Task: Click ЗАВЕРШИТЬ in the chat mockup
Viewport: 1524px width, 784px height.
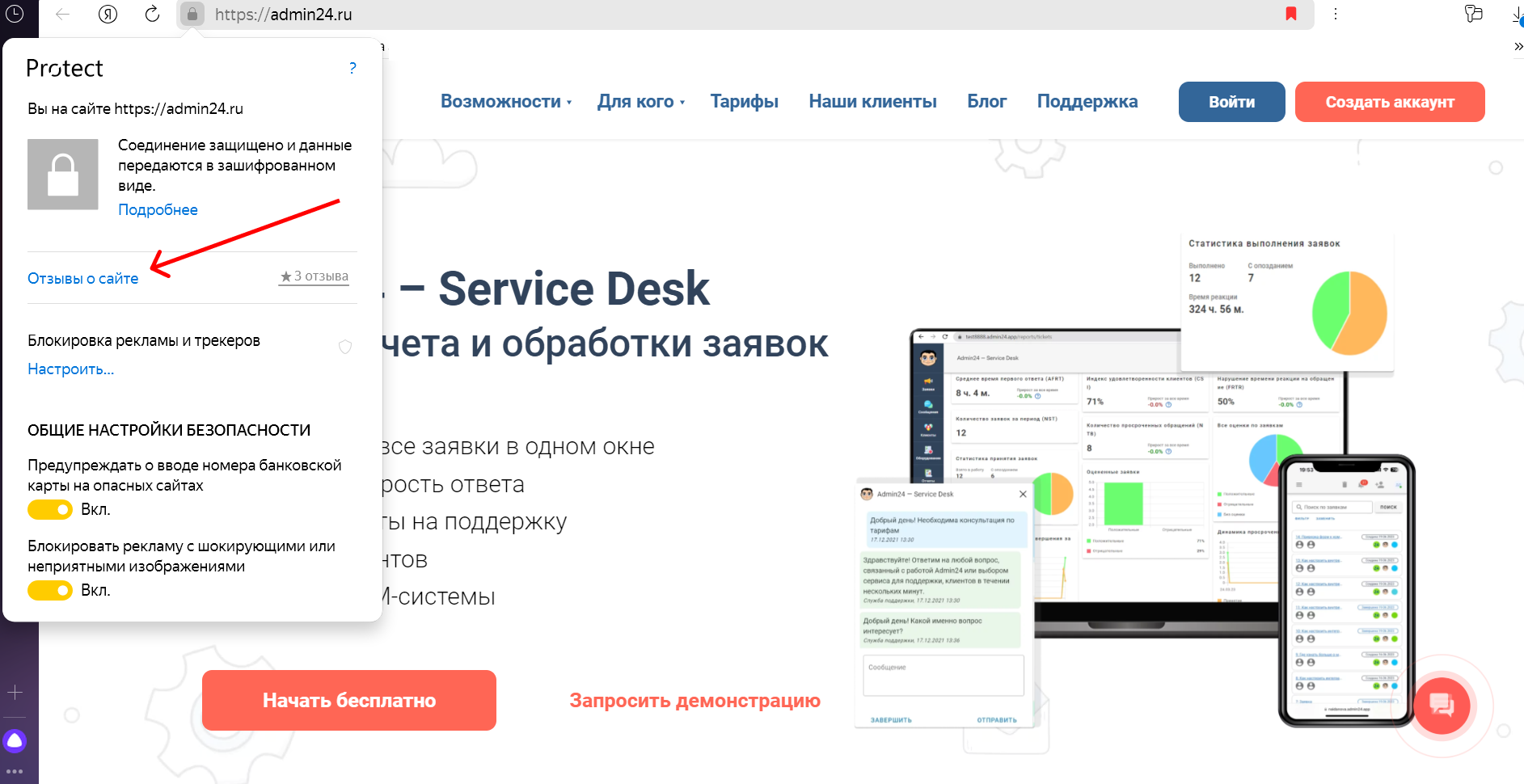Action: [891, 720]
